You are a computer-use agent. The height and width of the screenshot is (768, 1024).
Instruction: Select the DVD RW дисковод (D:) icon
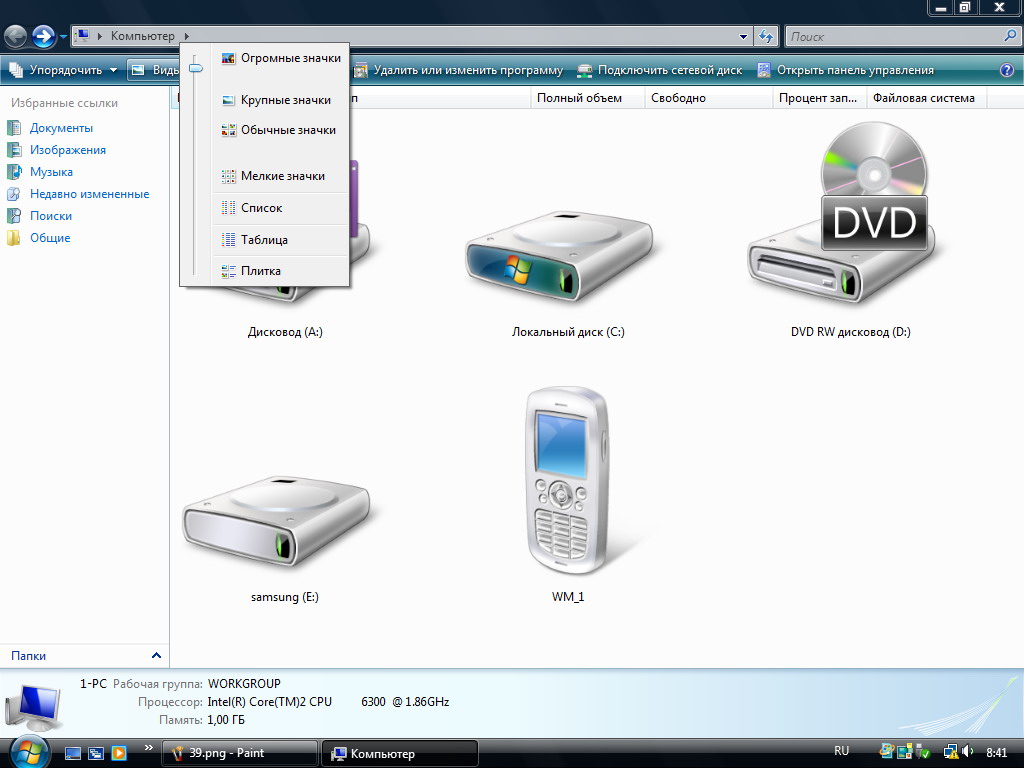[843, 213]
